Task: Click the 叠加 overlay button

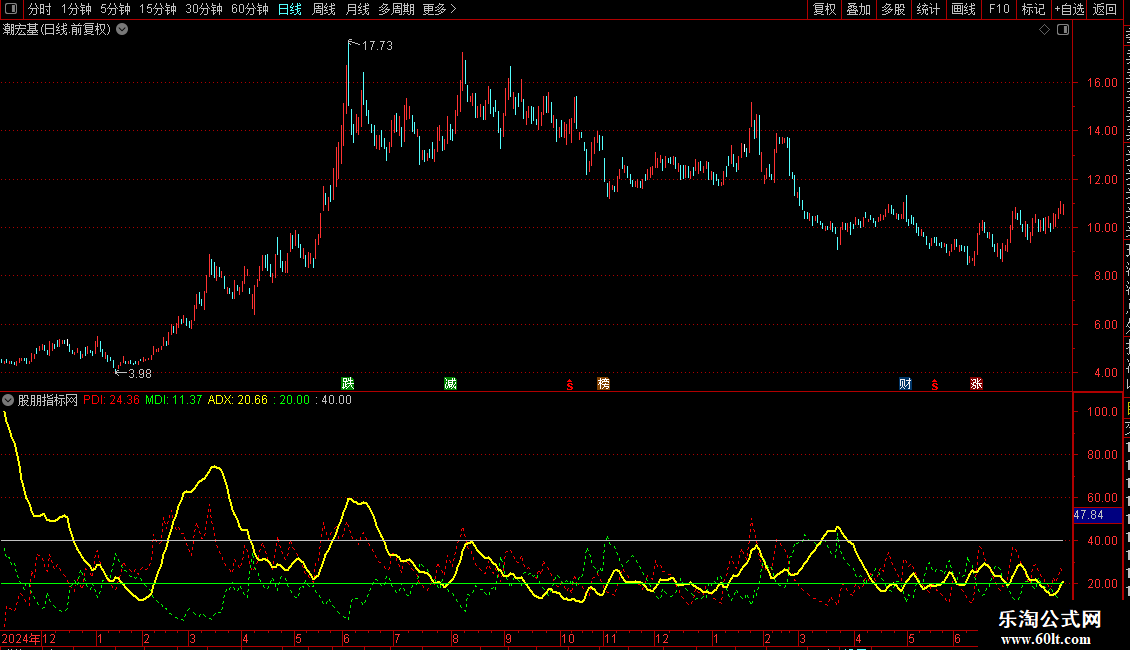Action: 859,9
